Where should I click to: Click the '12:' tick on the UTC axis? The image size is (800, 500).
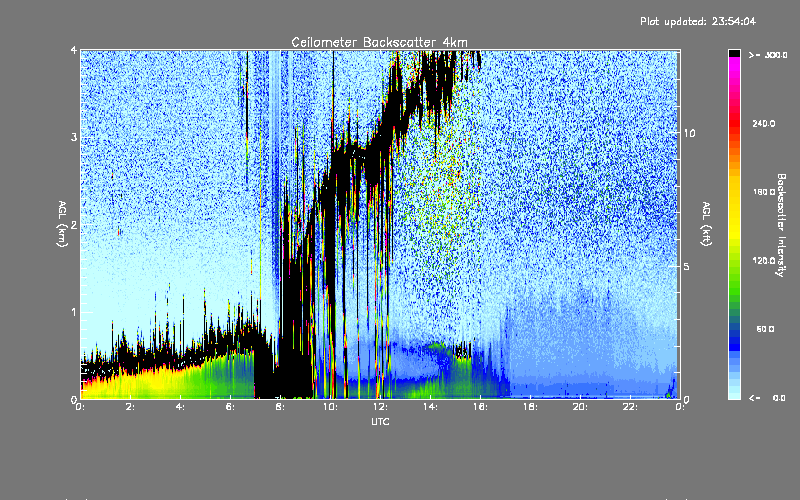click(380, 407)
